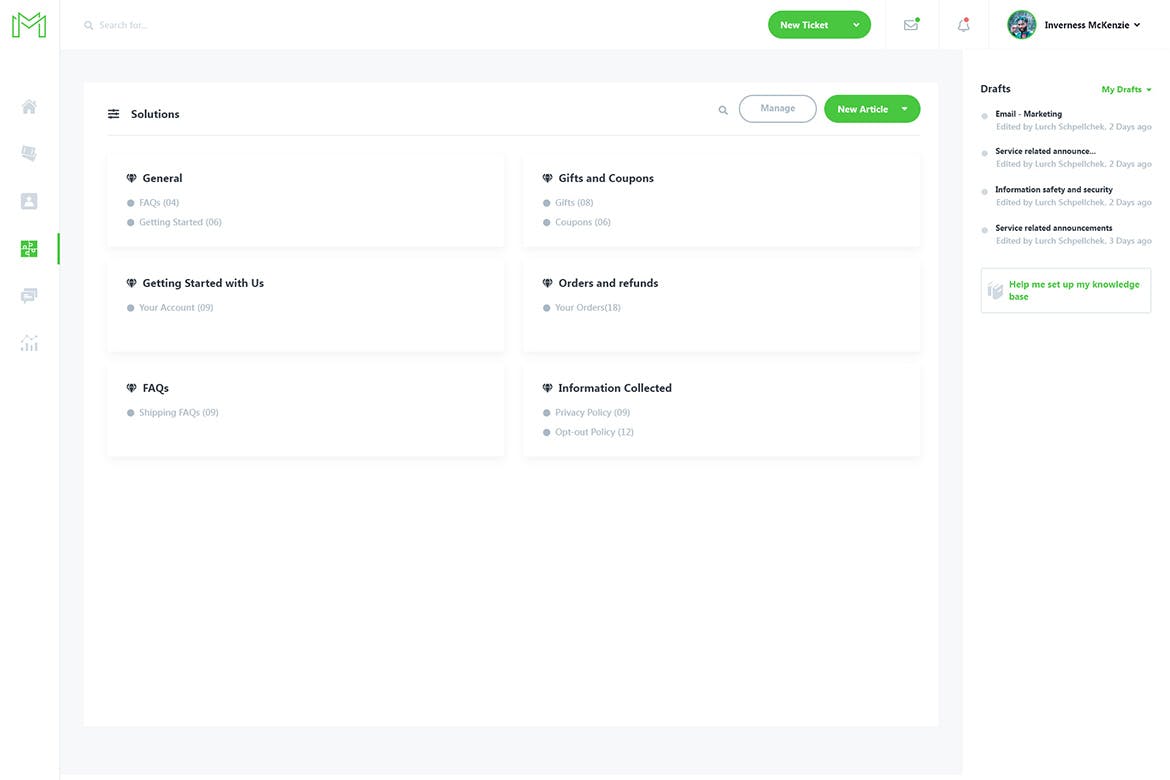Open the Privacy Policy (09) folder
Viewport: 1170px width, 780px height.
pyautogui.click(x=592, y=412)
